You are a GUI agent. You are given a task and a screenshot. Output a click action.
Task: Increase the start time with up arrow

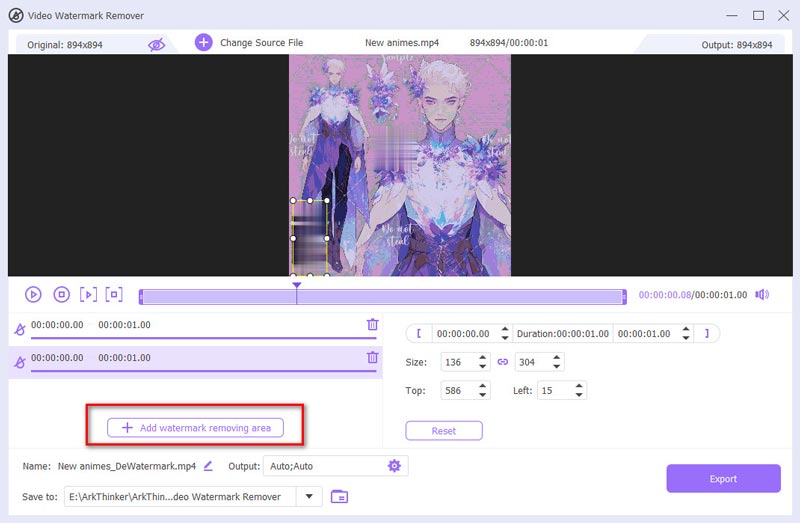(505, 329)
